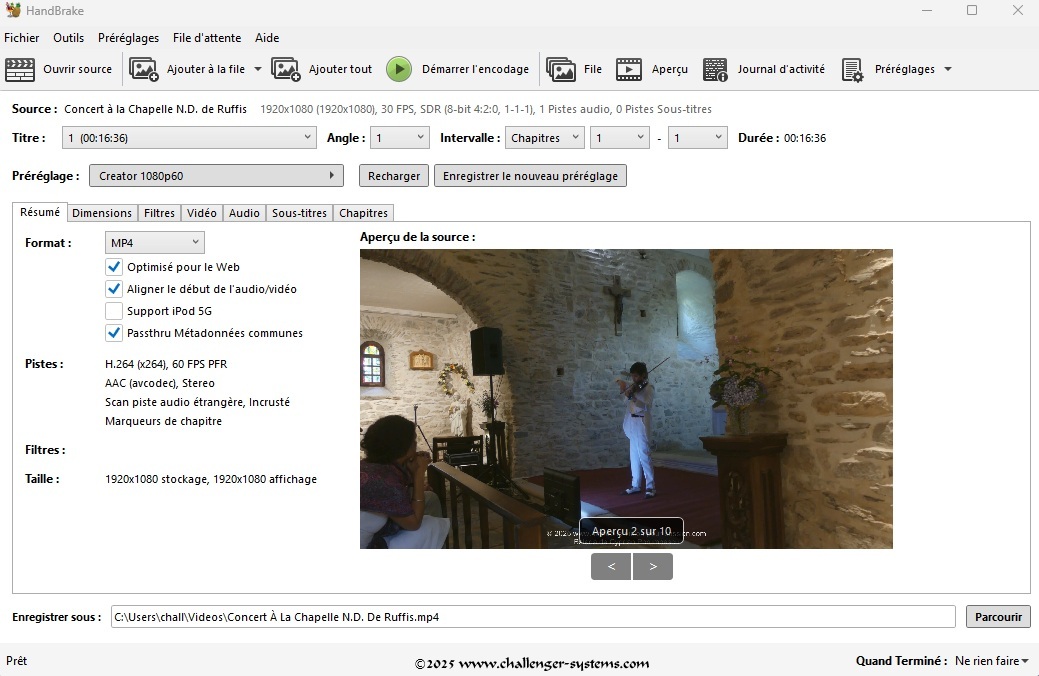Image resolution: width=1039 pixels, height=676 pixels.
Task: Switch to the Chapitres tab
Action: (x=363, y=213)
